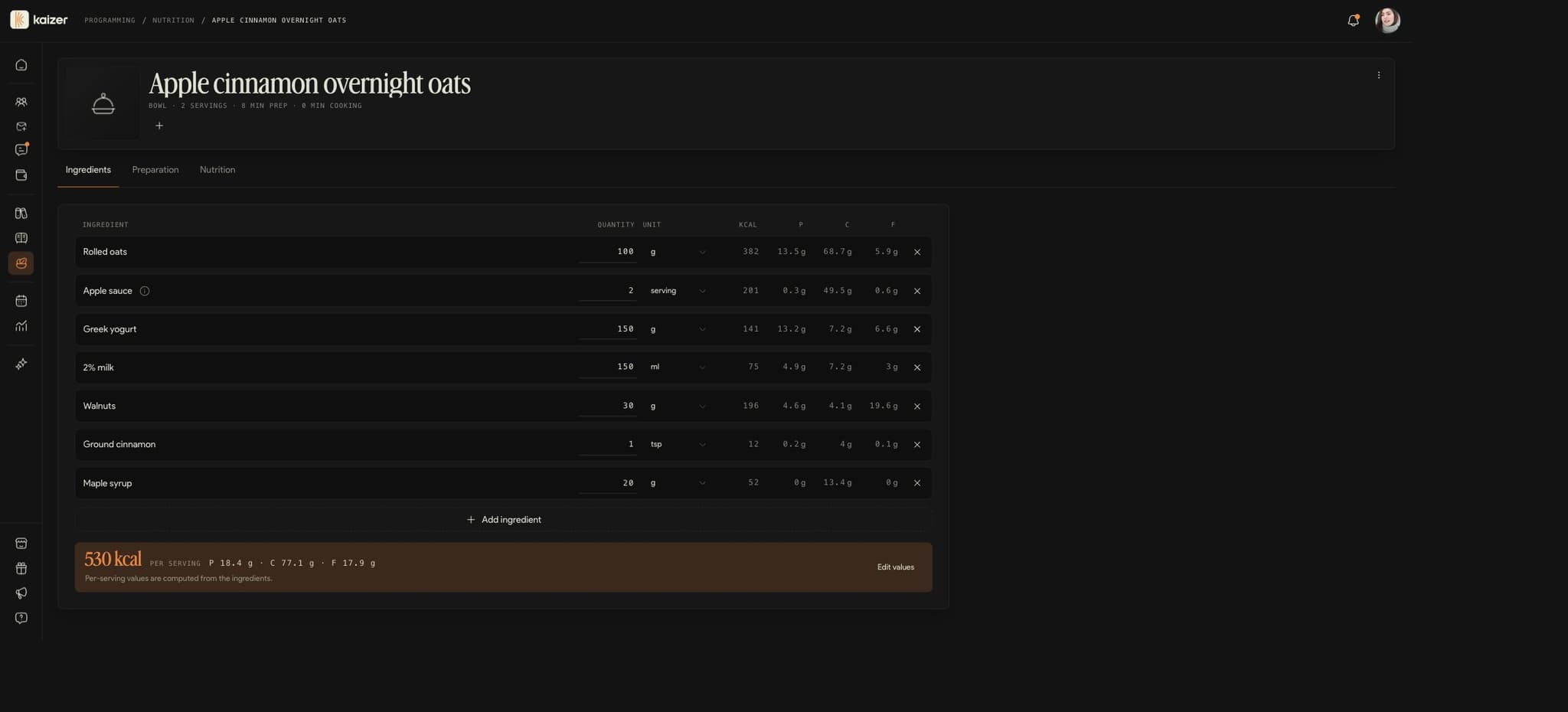Viewport: 1568px width, 712px height.
Task: Click the Rolled oats quantity field
Action: [608, 252]
